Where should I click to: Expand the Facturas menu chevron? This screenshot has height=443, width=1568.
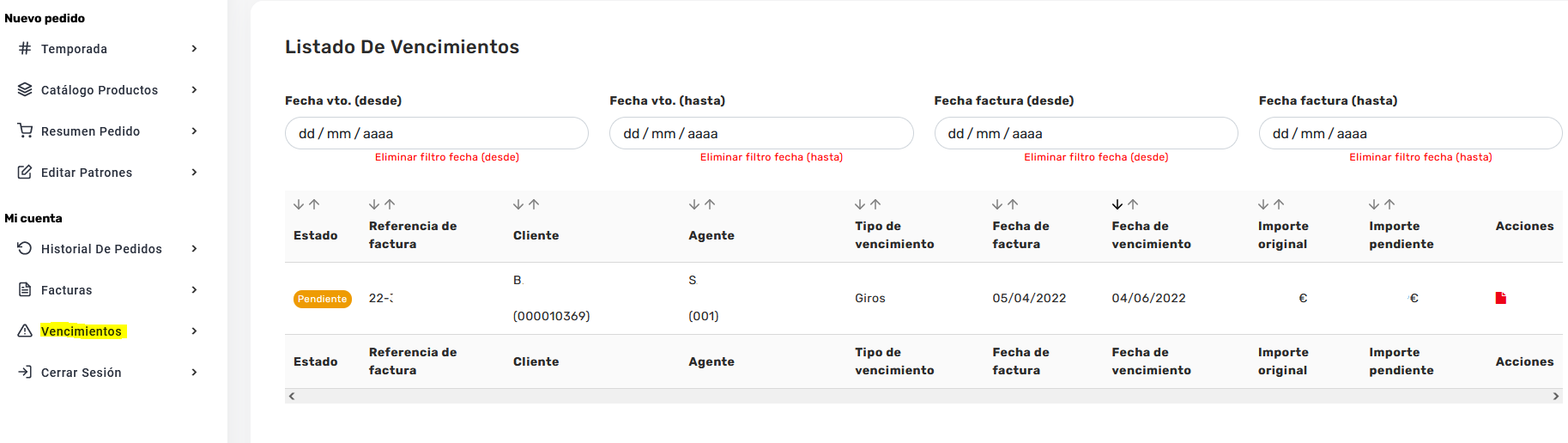pos(194,290)
